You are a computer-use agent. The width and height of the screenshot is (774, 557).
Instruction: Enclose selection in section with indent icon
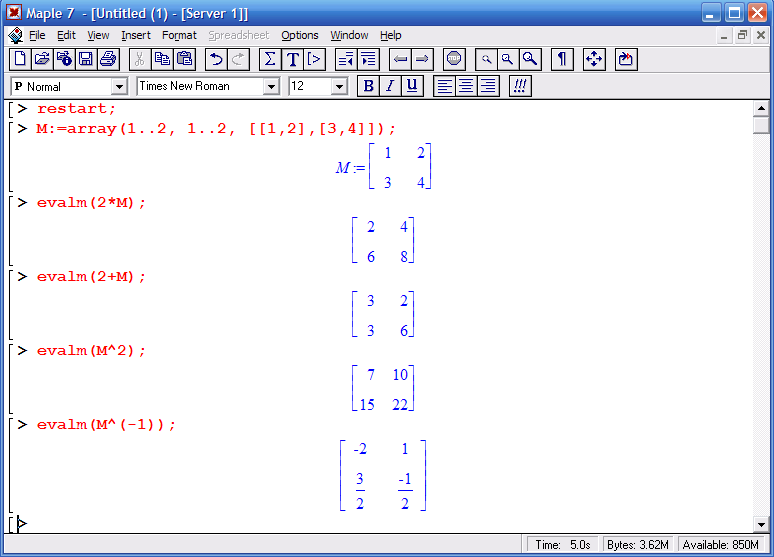[368, 59]
